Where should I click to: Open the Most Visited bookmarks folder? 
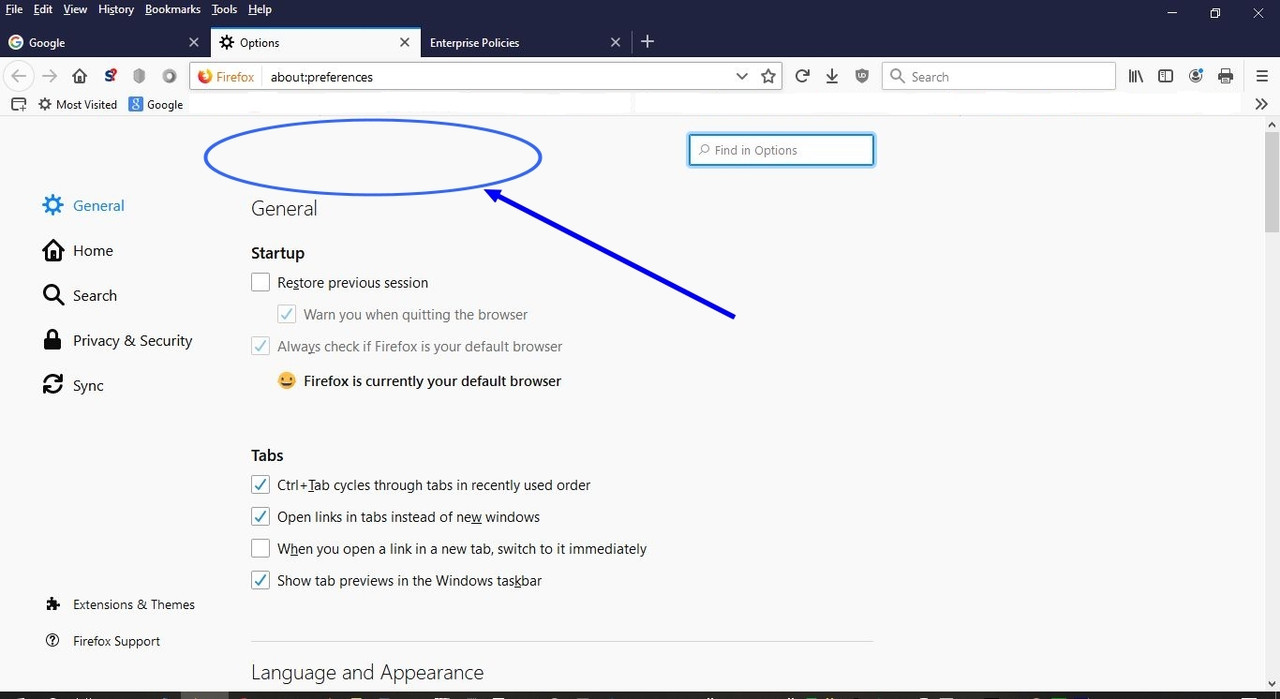[78, 104]
